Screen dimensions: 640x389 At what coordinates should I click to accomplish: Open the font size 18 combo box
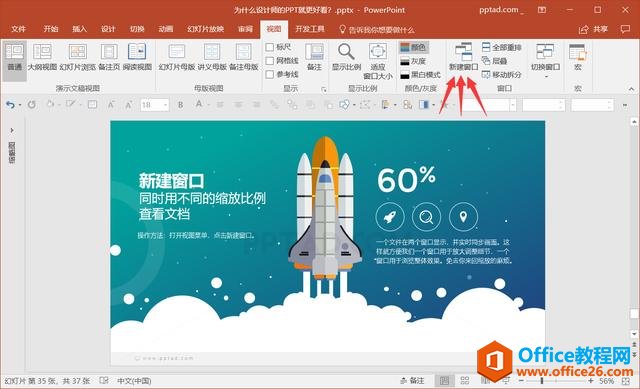[x=154, y=105]
